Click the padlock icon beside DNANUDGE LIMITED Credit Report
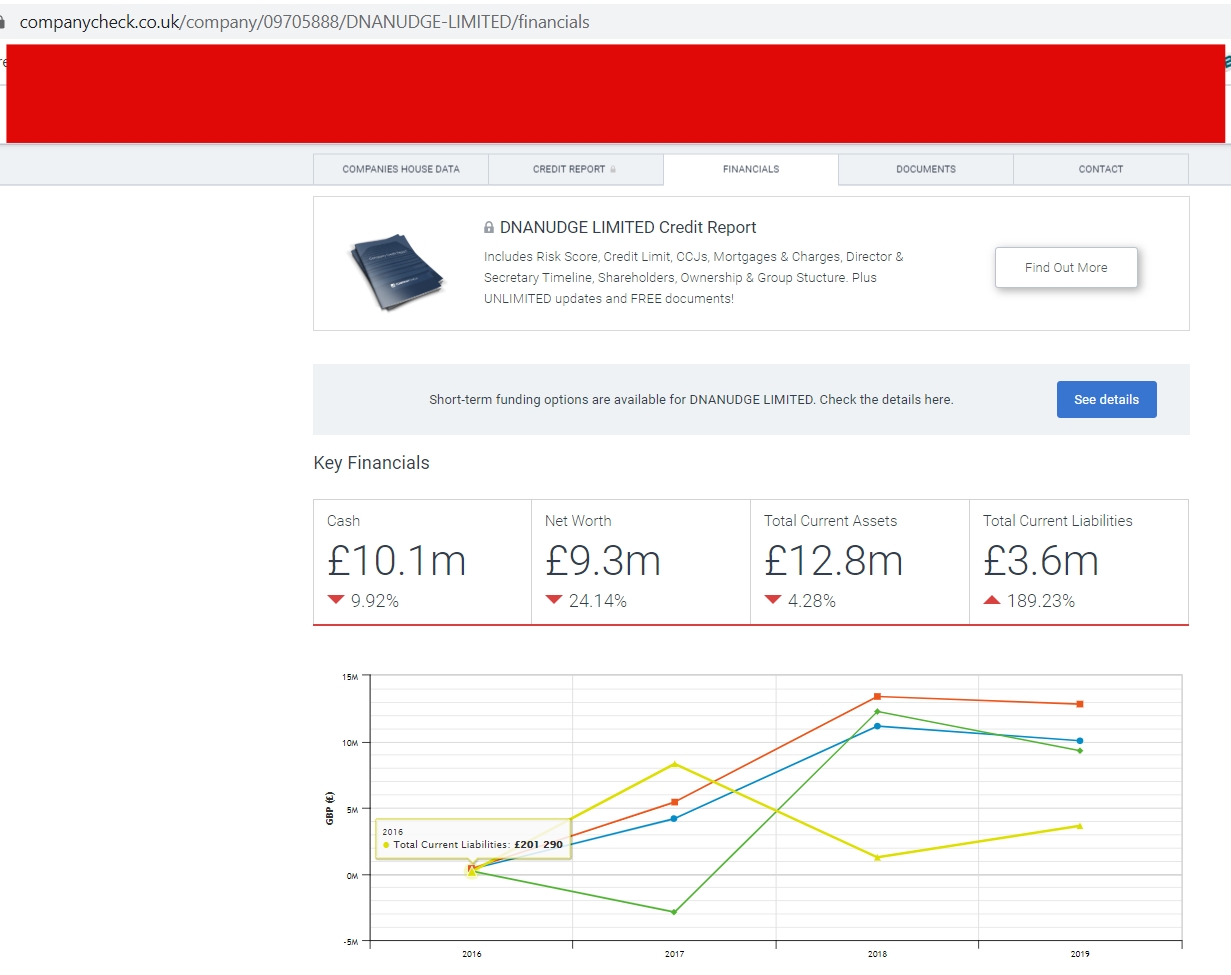The height and width of the screenshot is (975, 1231). pos(489,228)
